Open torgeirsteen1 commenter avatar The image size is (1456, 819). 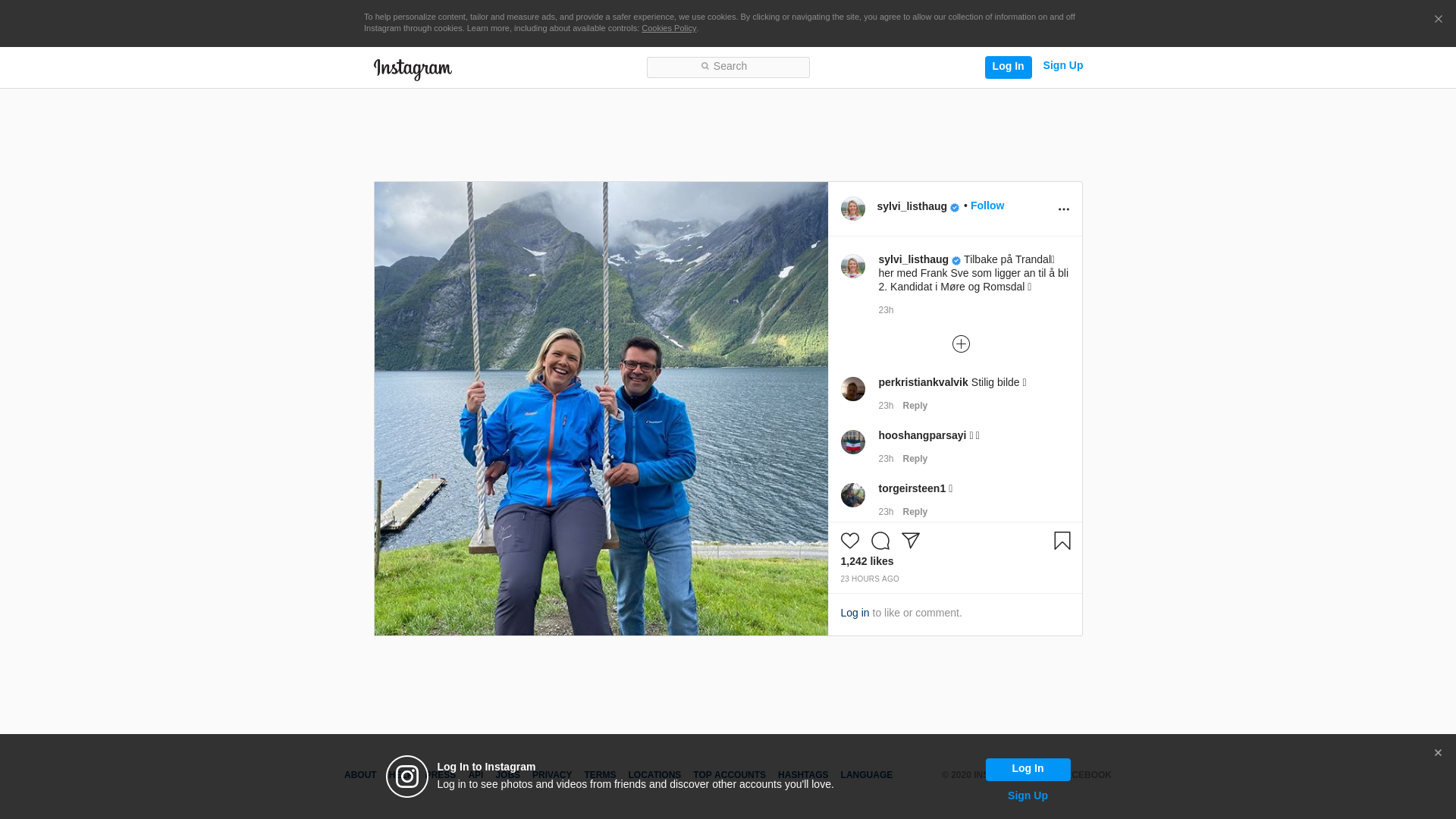click(852, 495)
